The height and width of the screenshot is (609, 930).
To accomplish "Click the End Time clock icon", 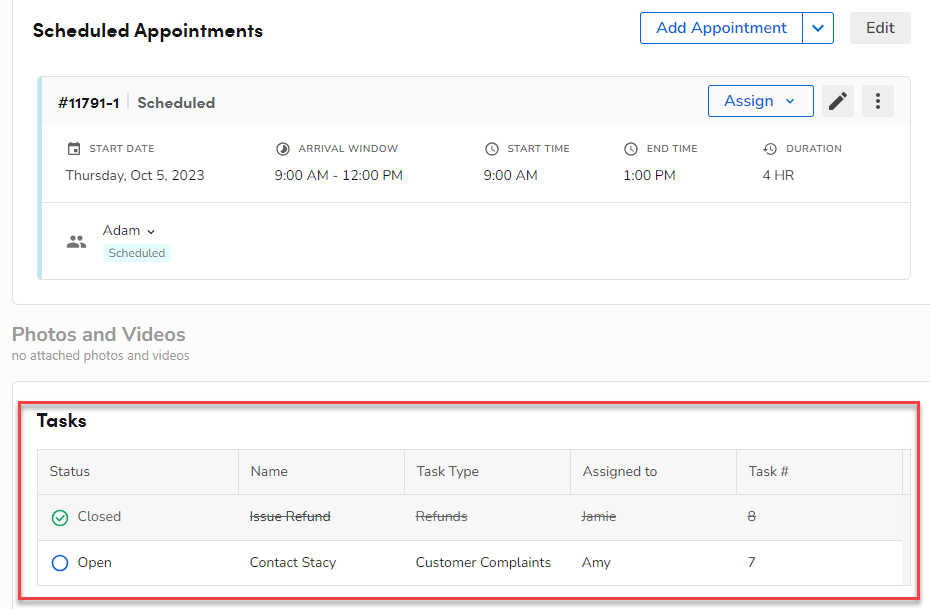I will [631, 149].
